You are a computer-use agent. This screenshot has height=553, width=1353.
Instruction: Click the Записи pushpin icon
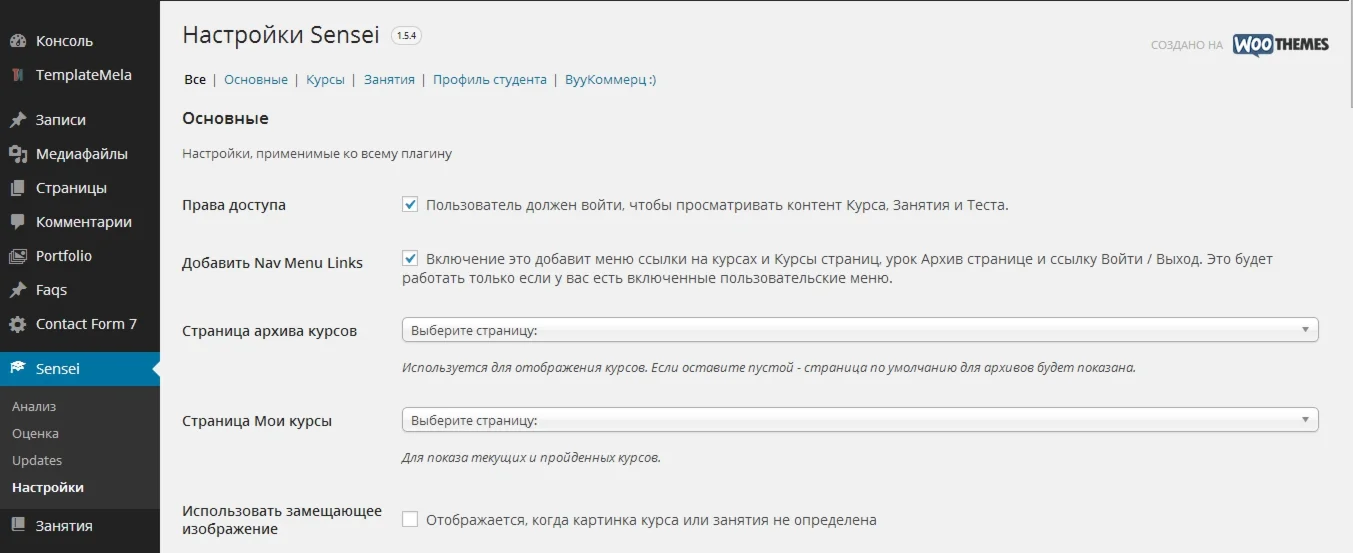(18, 120)
